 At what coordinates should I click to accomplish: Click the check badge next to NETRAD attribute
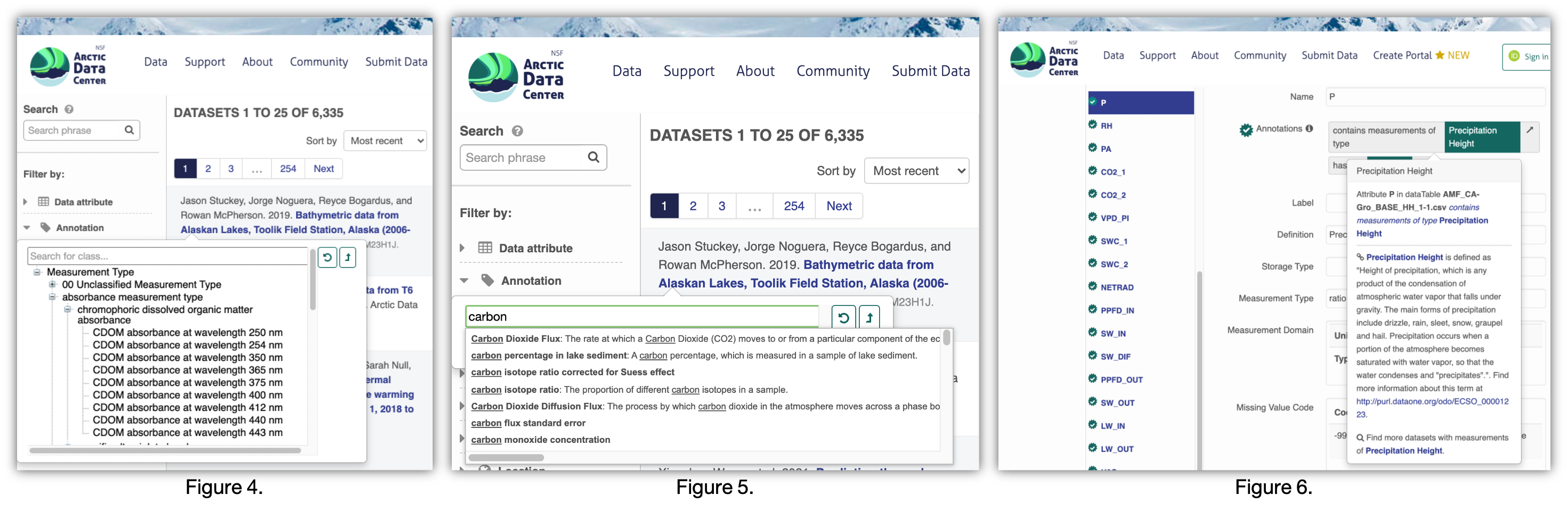coord(1093,286)
